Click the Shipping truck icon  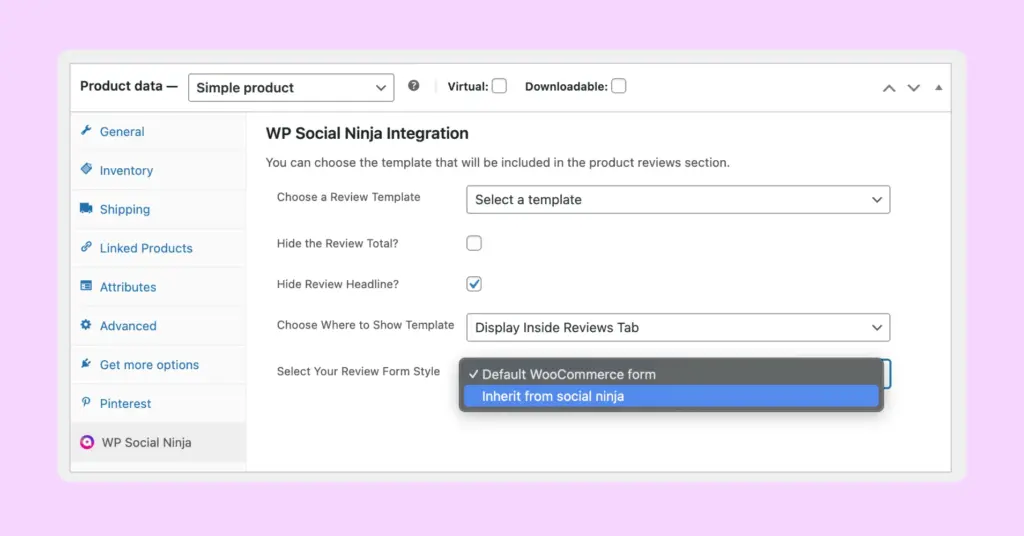(x=86, y=209)
